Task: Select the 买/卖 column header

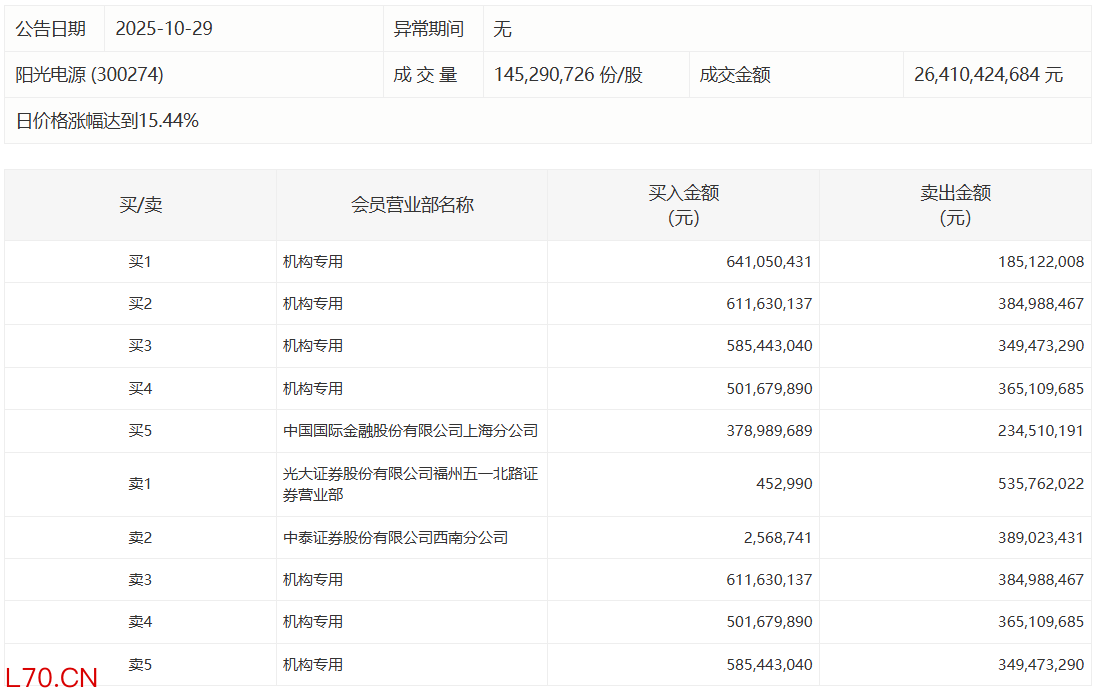Action: (x=140, y=205)
